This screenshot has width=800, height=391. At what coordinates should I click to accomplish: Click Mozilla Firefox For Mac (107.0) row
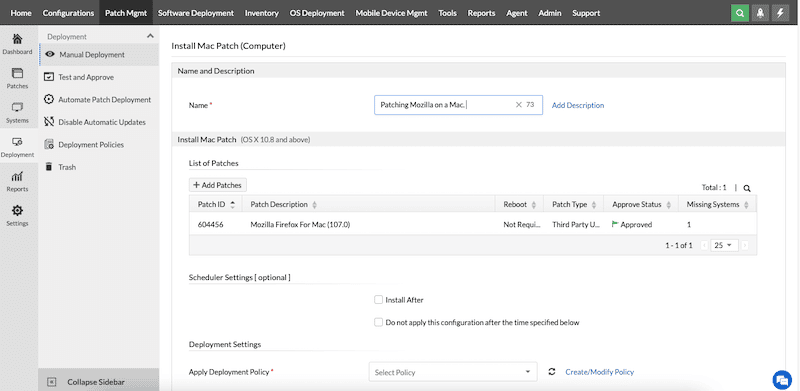(472, 224)
